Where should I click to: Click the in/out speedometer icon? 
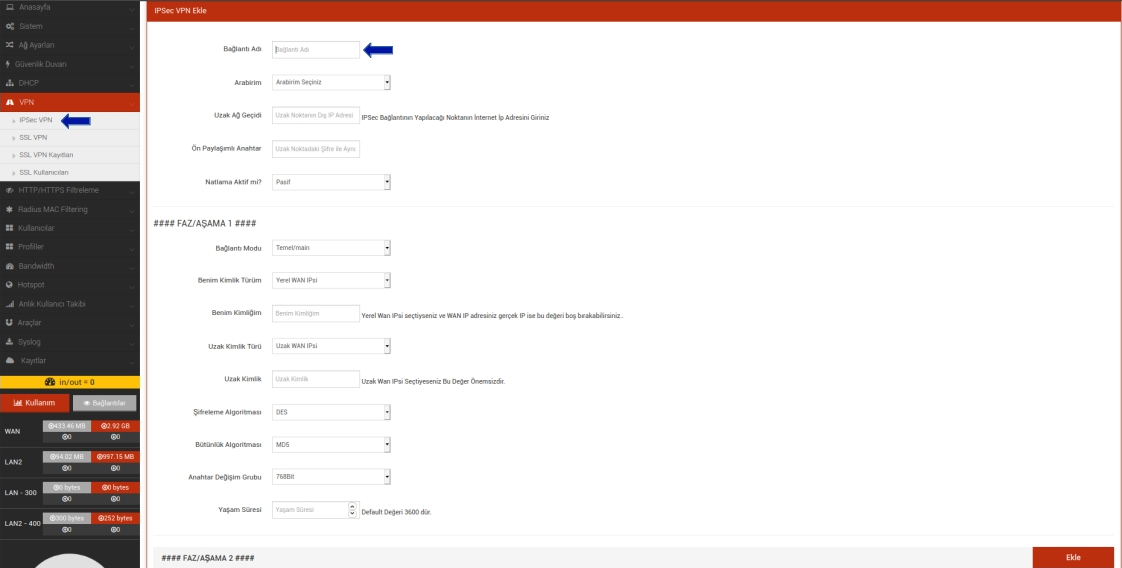[x=50, y=382]
